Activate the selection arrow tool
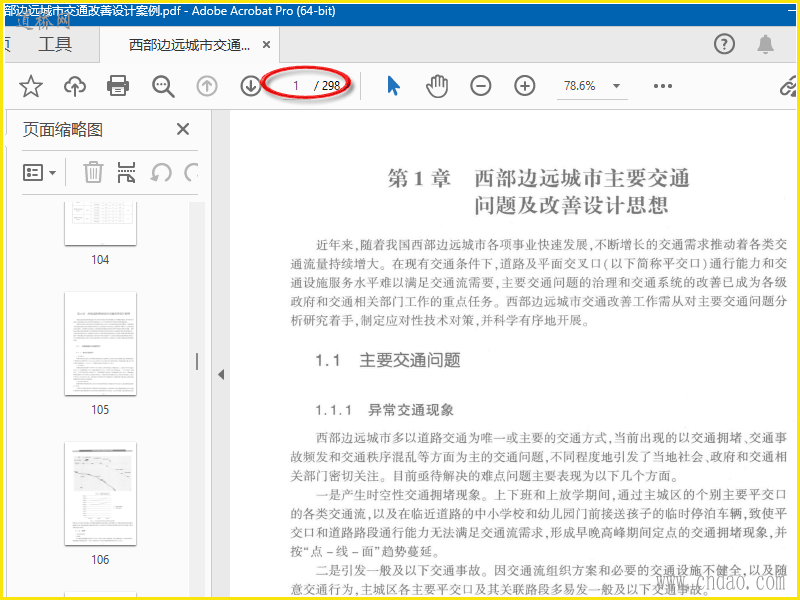 [x=393, y=86]
